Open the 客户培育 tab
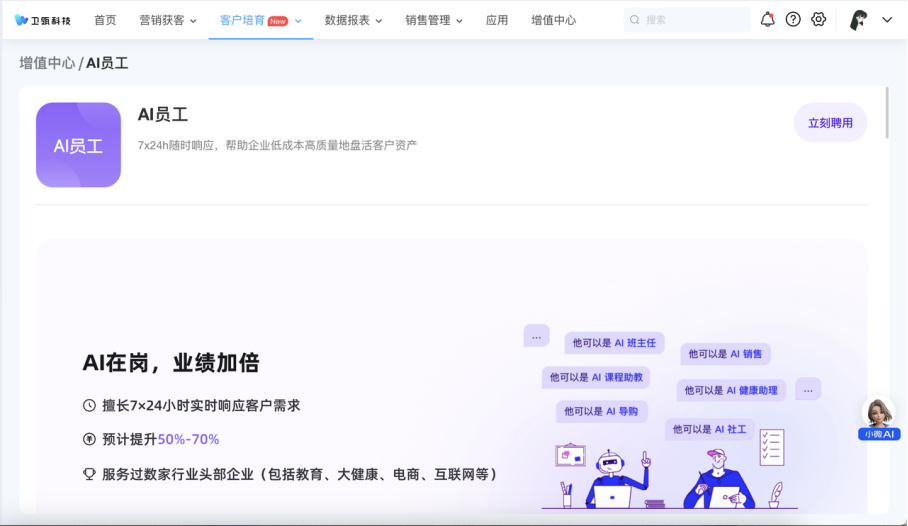Screen dimensions: 908x526 point(261,20)
